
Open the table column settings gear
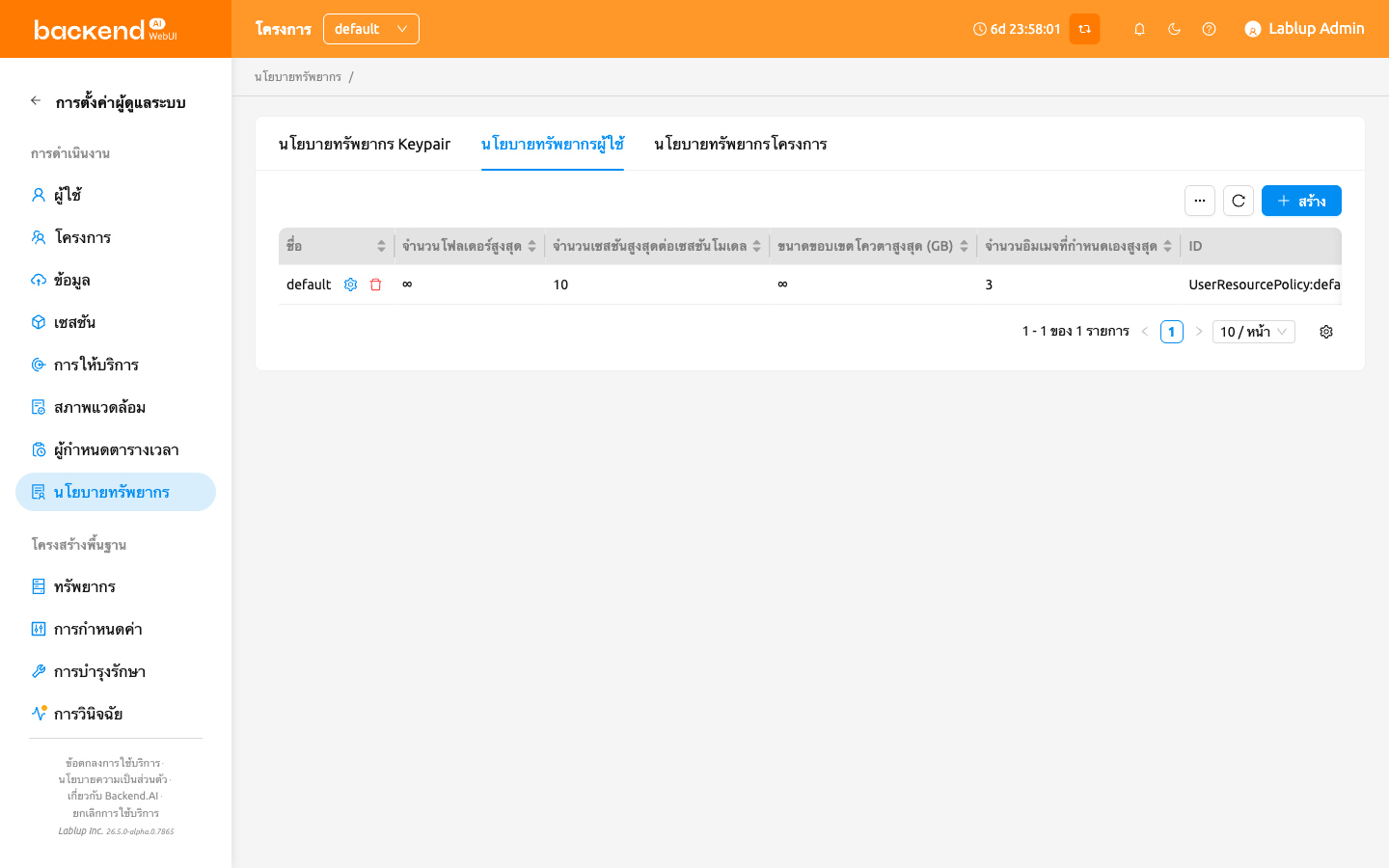[x=1326, y=332]
